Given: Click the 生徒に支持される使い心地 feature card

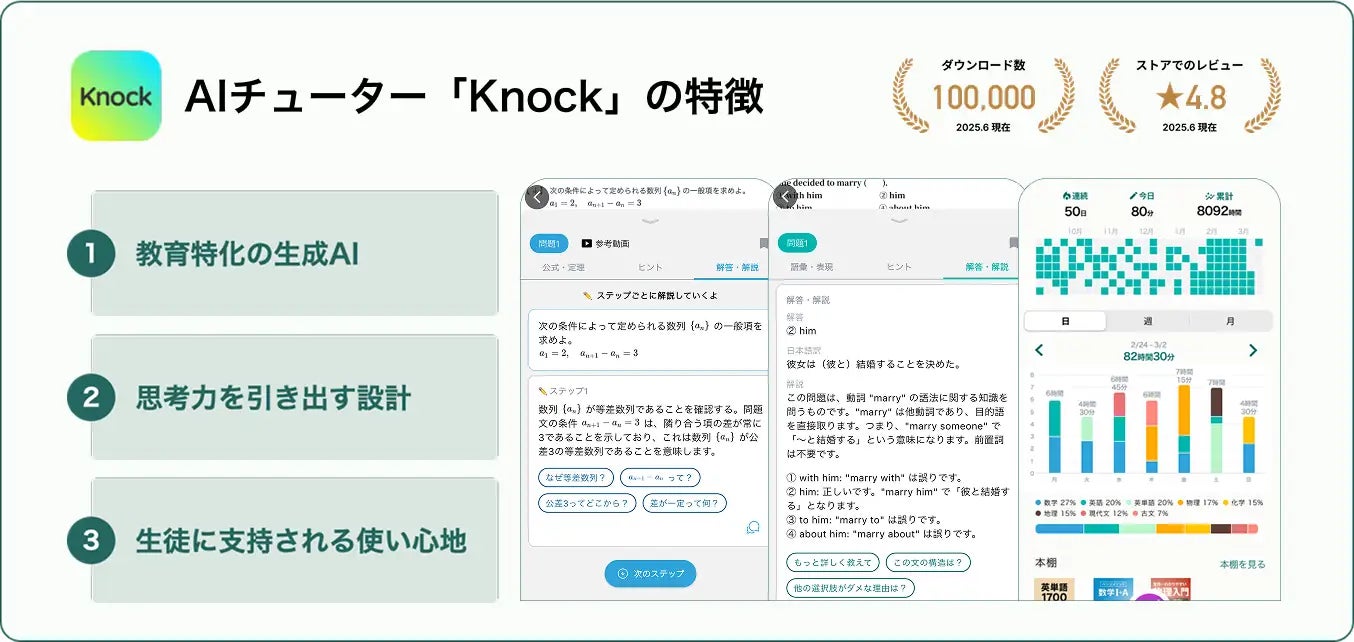Looking at the screenshot, I should coord(295,541).
